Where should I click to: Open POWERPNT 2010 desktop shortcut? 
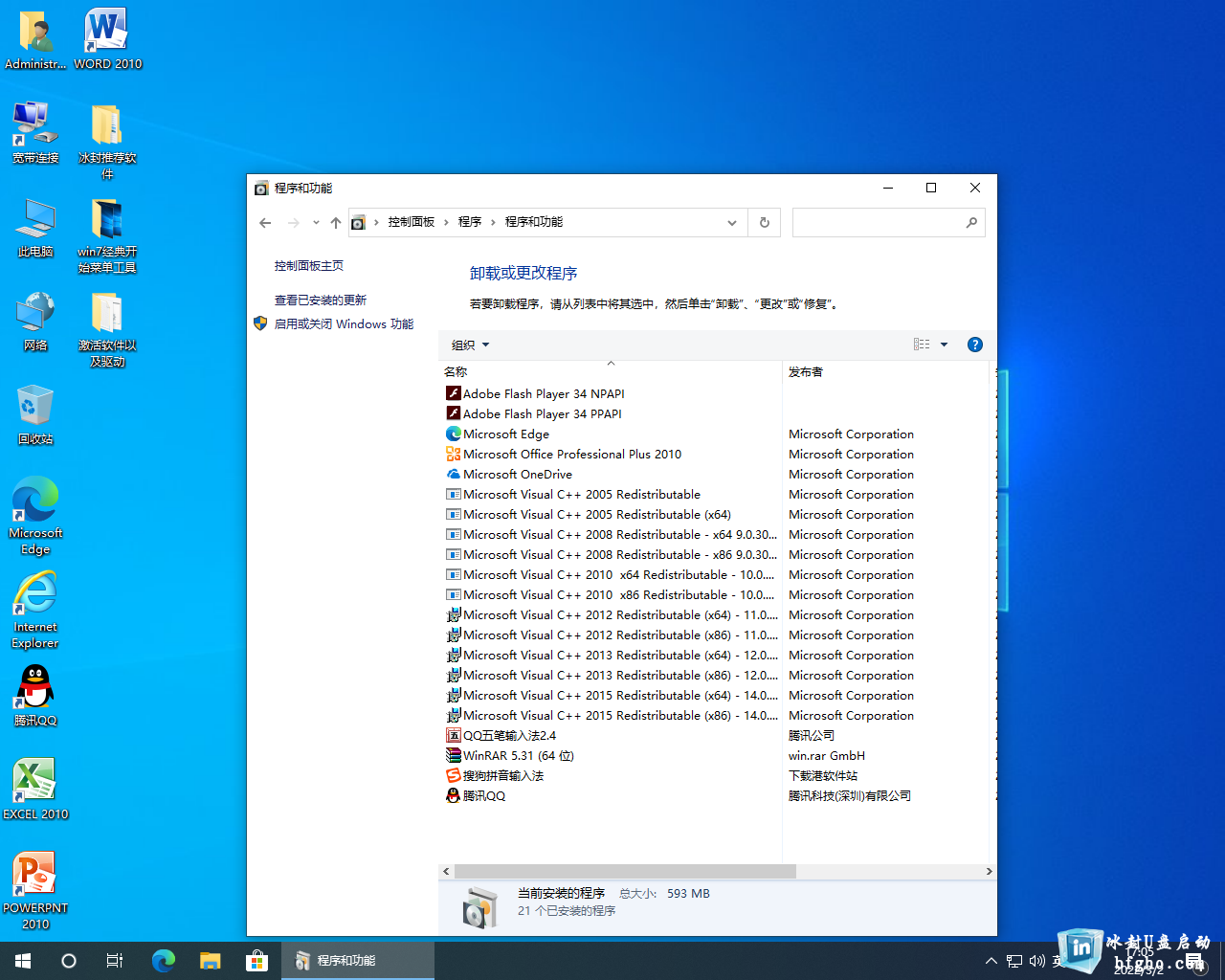(x=35, y=891)
